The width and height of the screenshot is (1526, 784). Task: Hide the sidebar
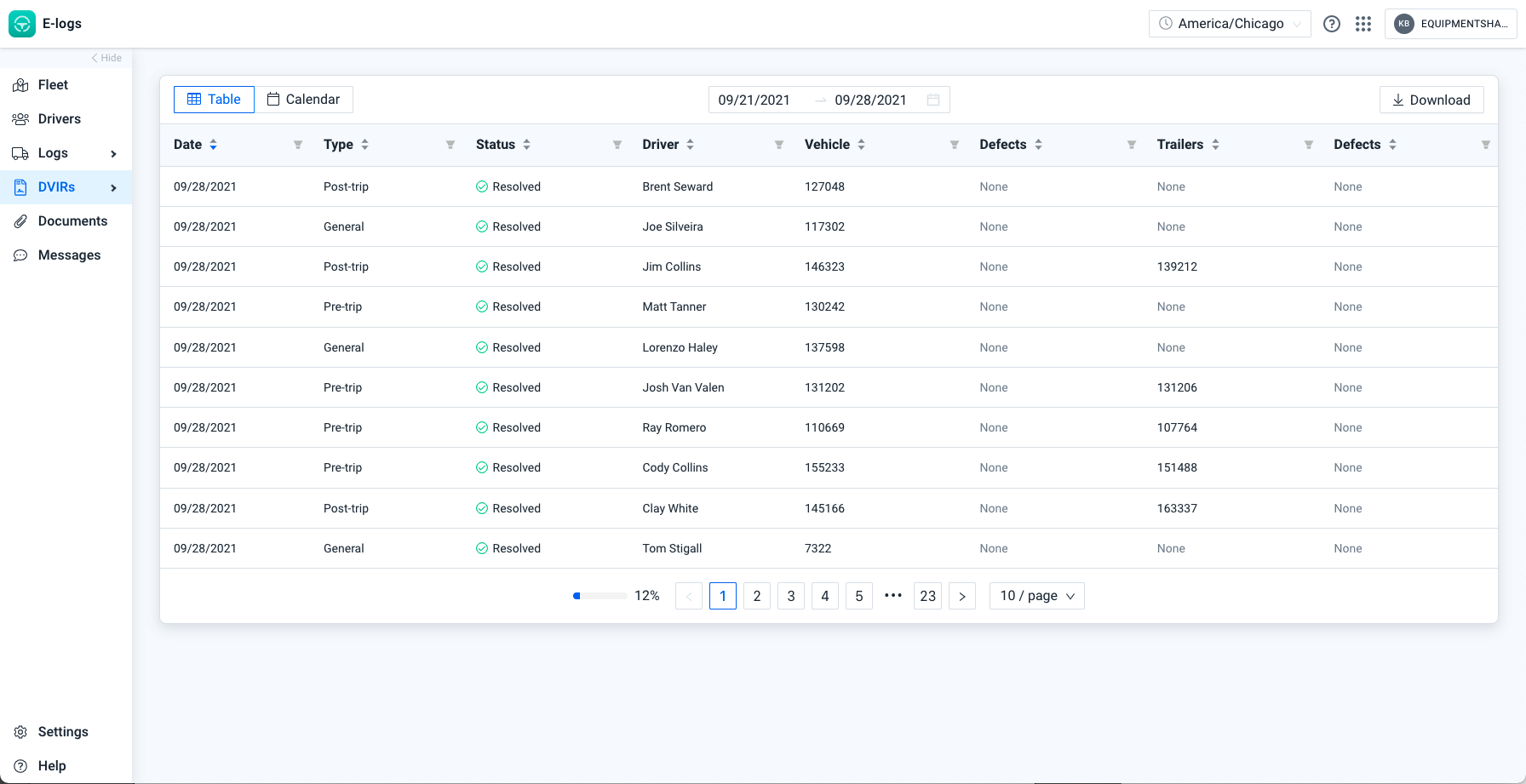coord(106,58)
